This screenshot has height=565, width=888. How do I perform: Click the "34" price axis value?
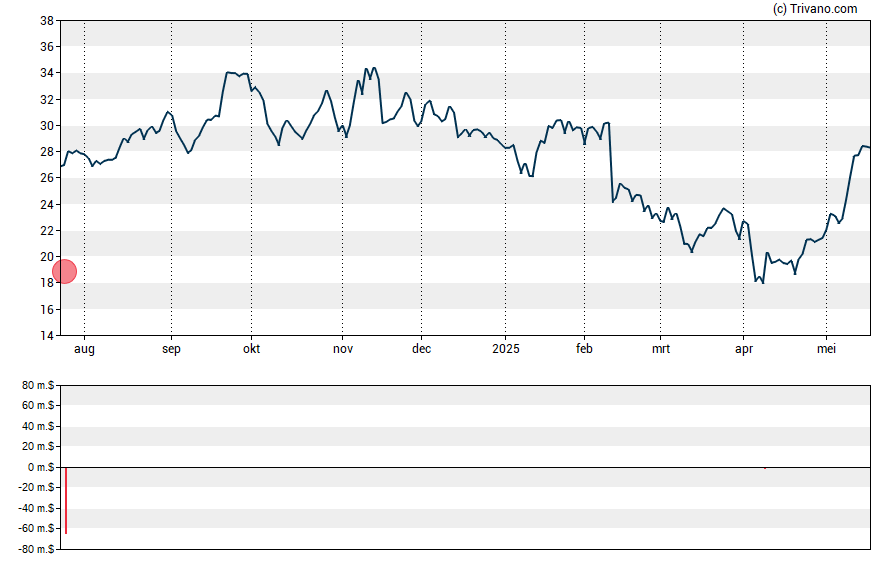pos(46,73)
